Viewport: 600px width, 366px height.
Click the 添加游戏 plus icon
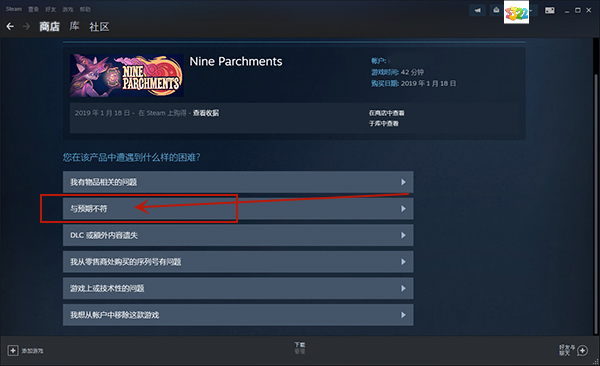click(x=13, y=350)
